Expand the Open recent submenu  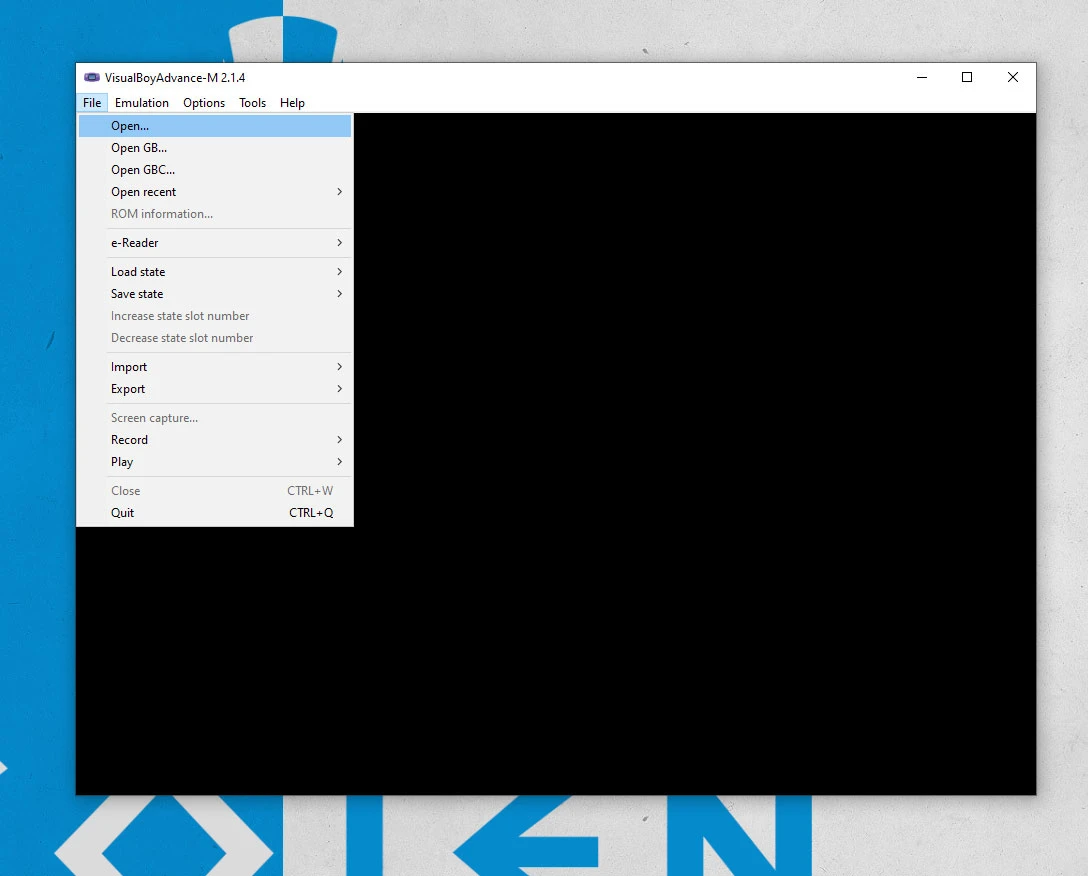click(x=144, y=192)
